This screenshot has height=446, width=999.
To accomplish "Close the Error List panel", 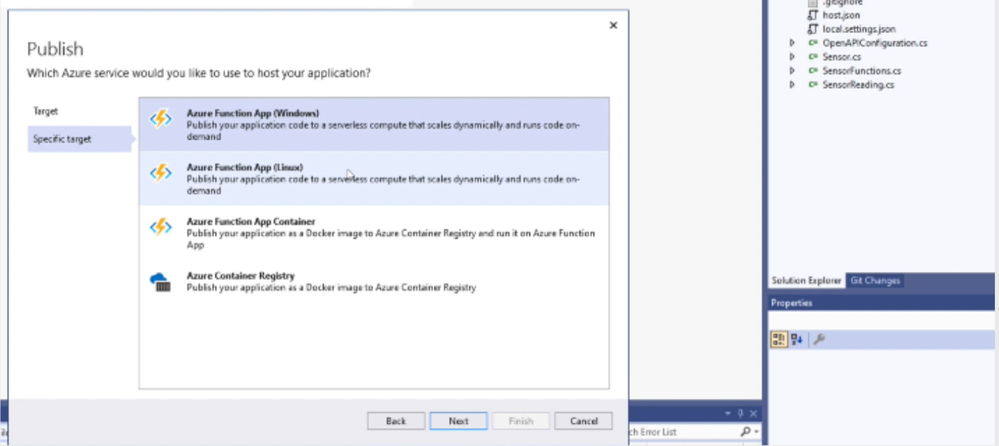I will click(x=754, y=414).
